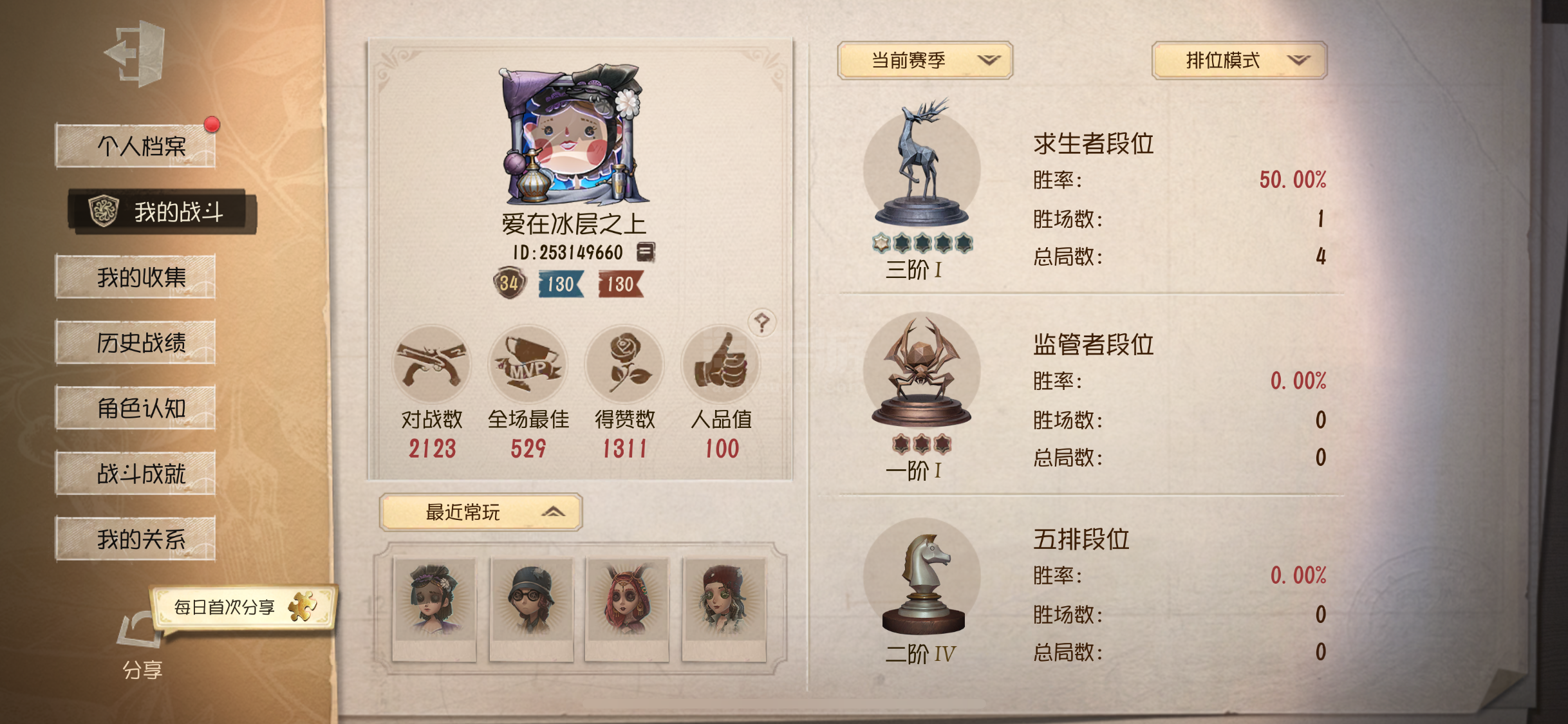1568x724 pixels.
Task: Open the 当前赛季 season dropdown
Action: click(925, 60)
